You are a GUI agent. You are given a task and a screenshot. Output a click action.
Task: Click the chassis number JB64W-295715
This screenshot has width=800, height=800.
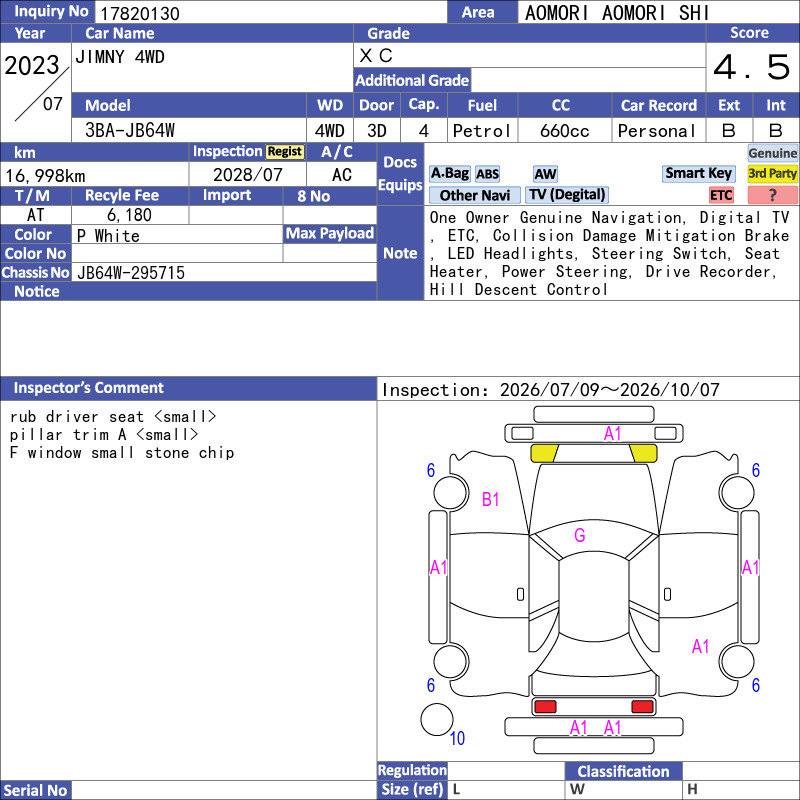point(131,272)
